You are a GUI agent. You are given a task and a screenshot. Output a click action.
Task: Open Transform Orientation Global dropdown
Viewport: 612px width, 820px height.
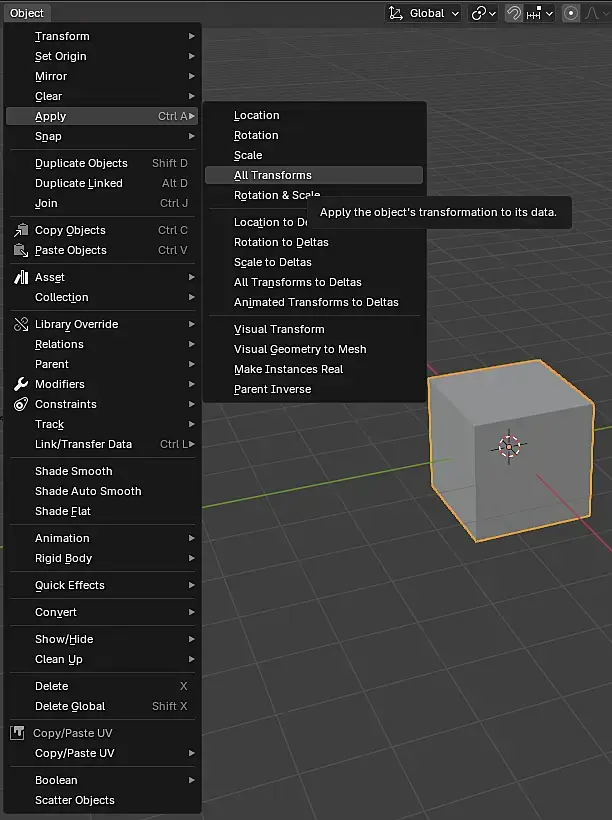(x=424, y=13)
